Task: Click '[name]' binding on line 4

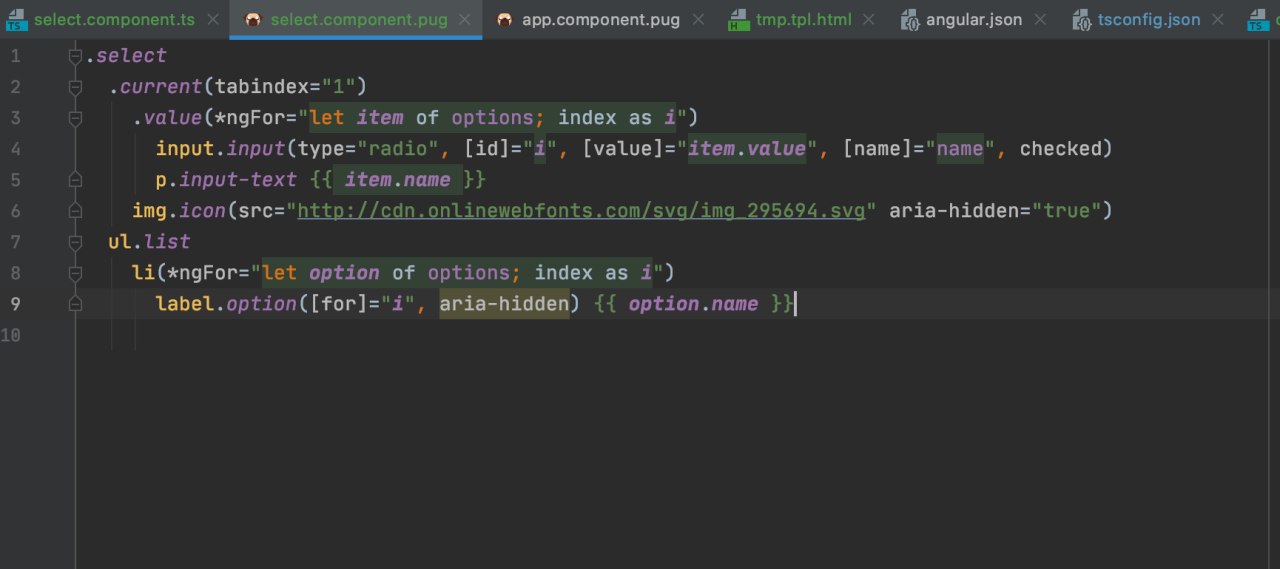Action: pyautogui.click(x=878, y=149)
